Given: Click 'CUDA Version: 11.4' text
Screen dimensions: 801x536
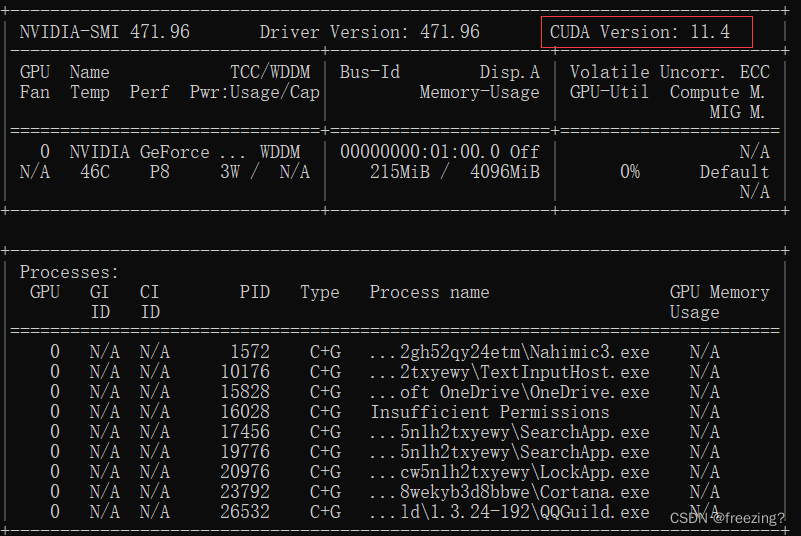Looking at the screenshot, I should click(640, 32).
